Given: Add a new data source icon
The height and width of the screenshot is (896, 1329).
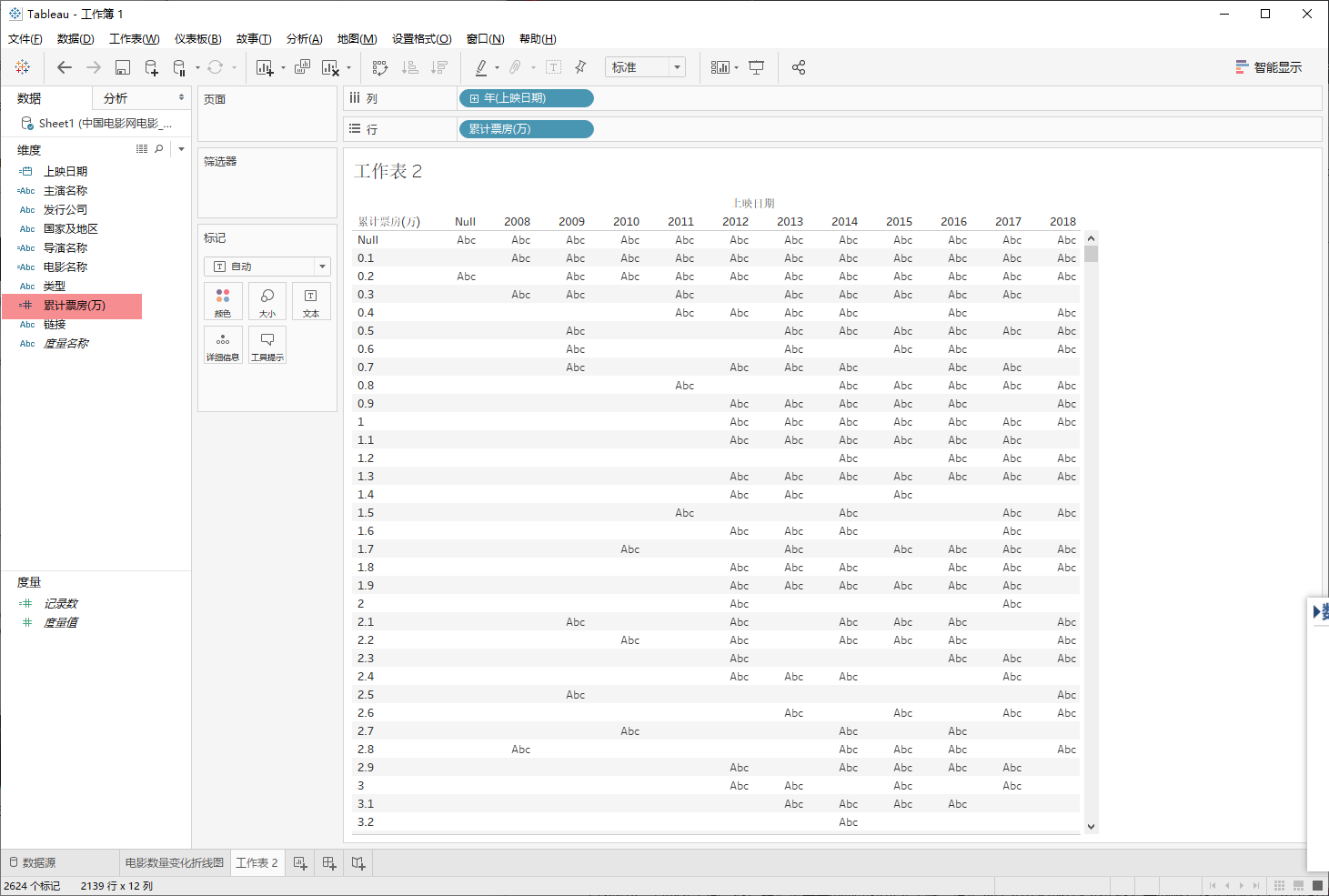Looking at the screenshot, I should [x=152, y=67].
